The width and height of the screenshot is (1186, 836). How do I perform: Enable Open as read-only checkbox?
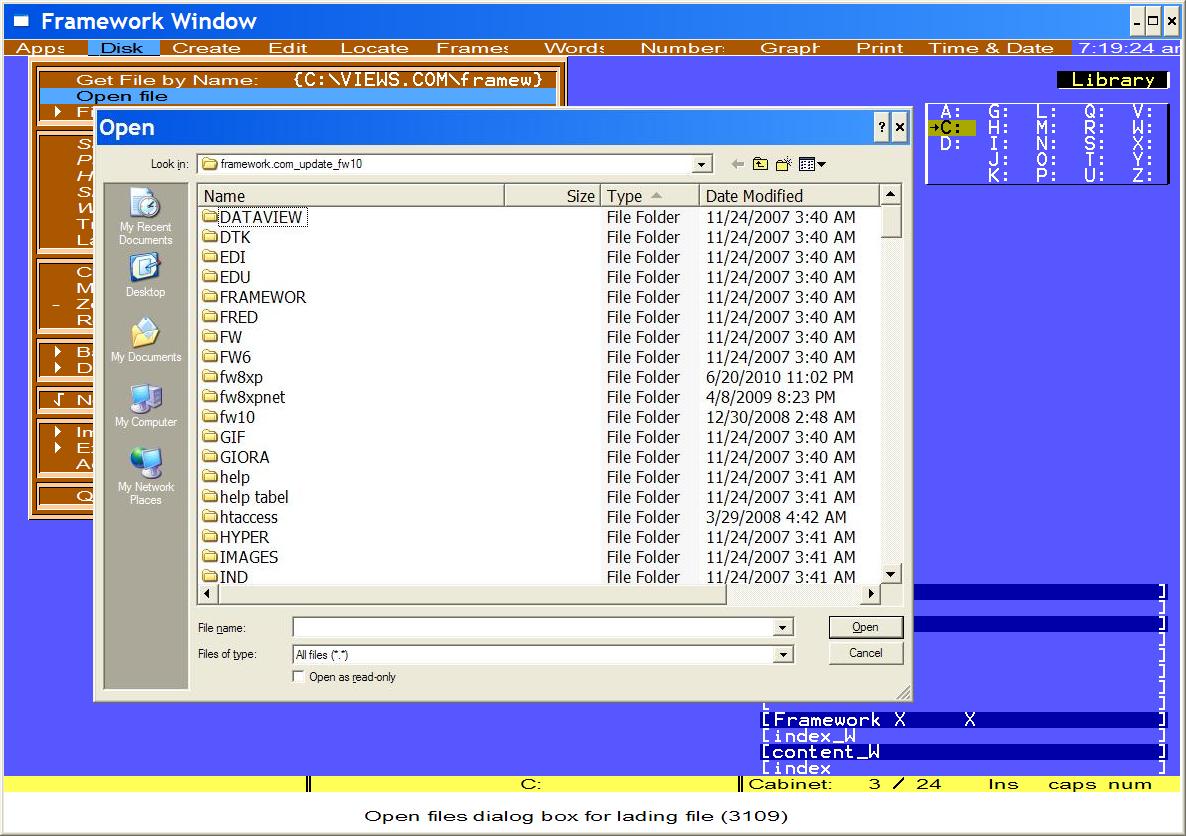tap(299, 676)
